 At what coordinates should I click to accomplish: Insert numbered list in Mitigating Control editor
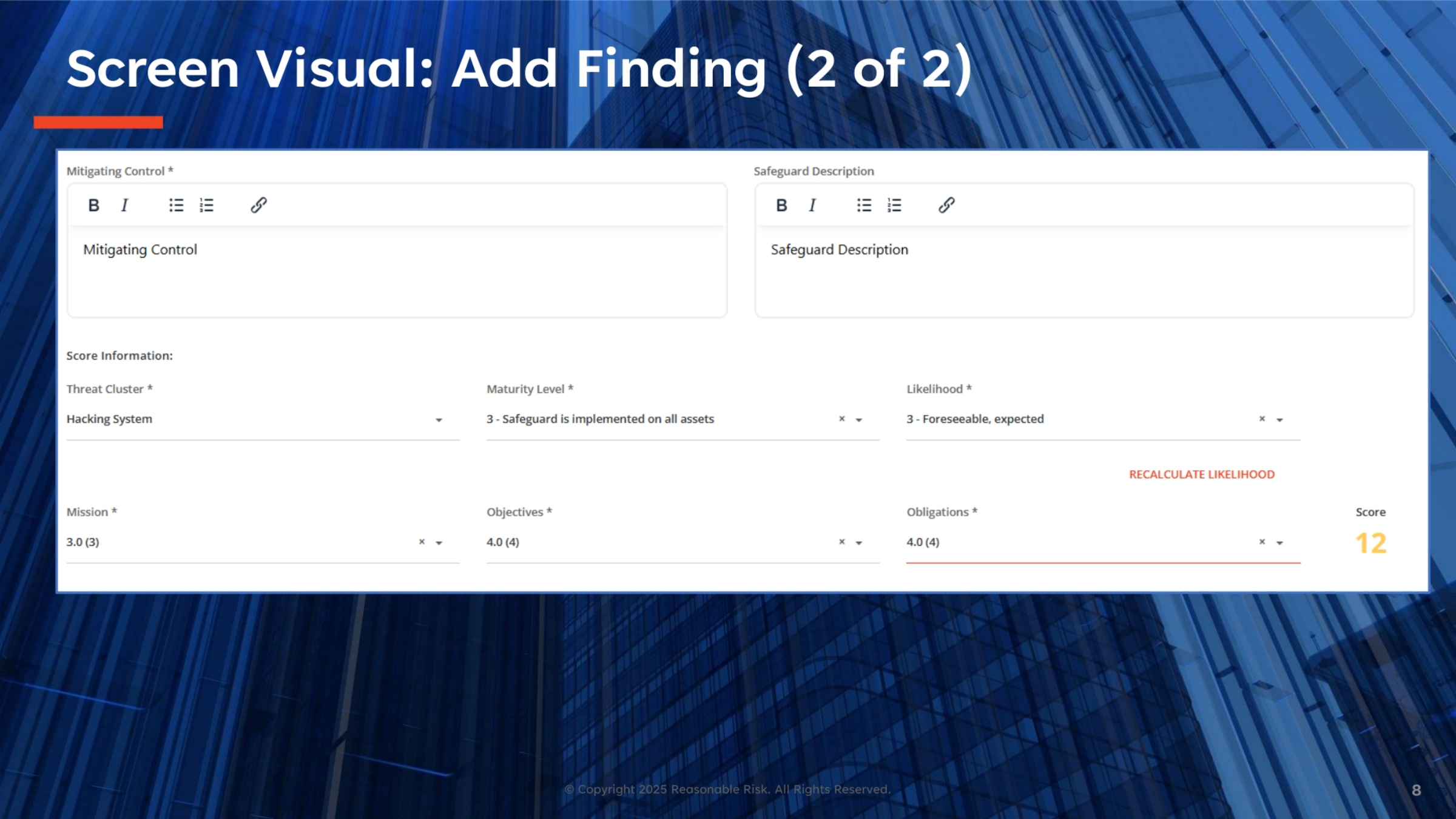pos(206,205)
